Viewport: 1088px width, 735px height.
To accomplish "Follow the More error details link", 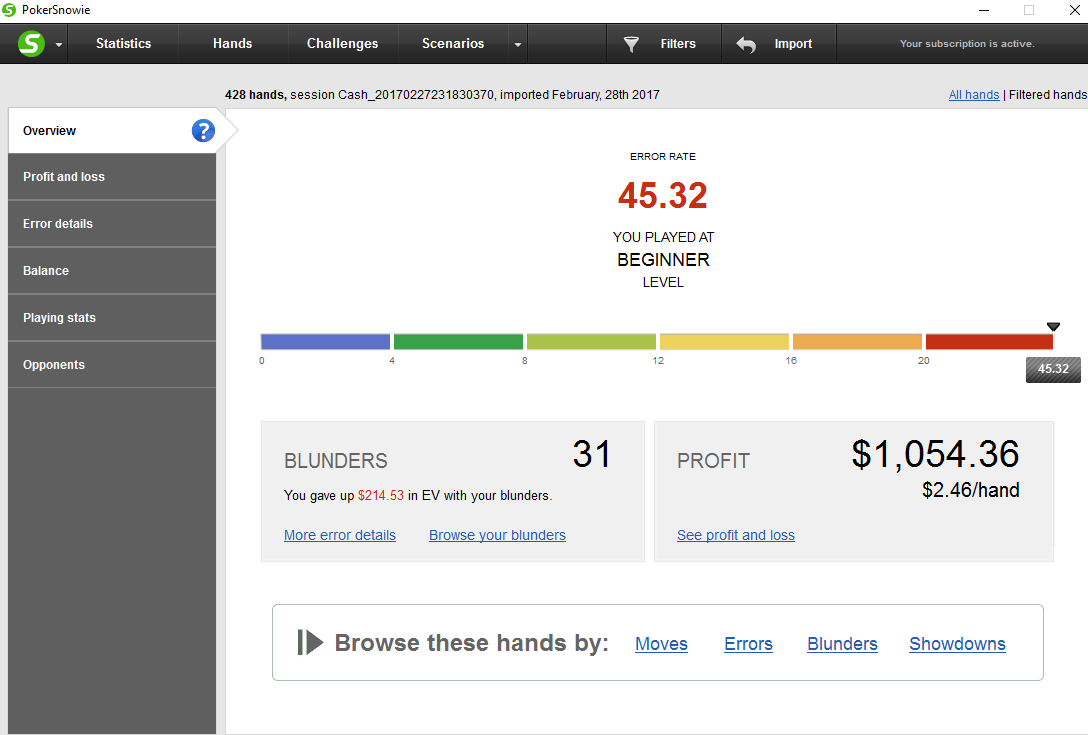I will point(340,535).
